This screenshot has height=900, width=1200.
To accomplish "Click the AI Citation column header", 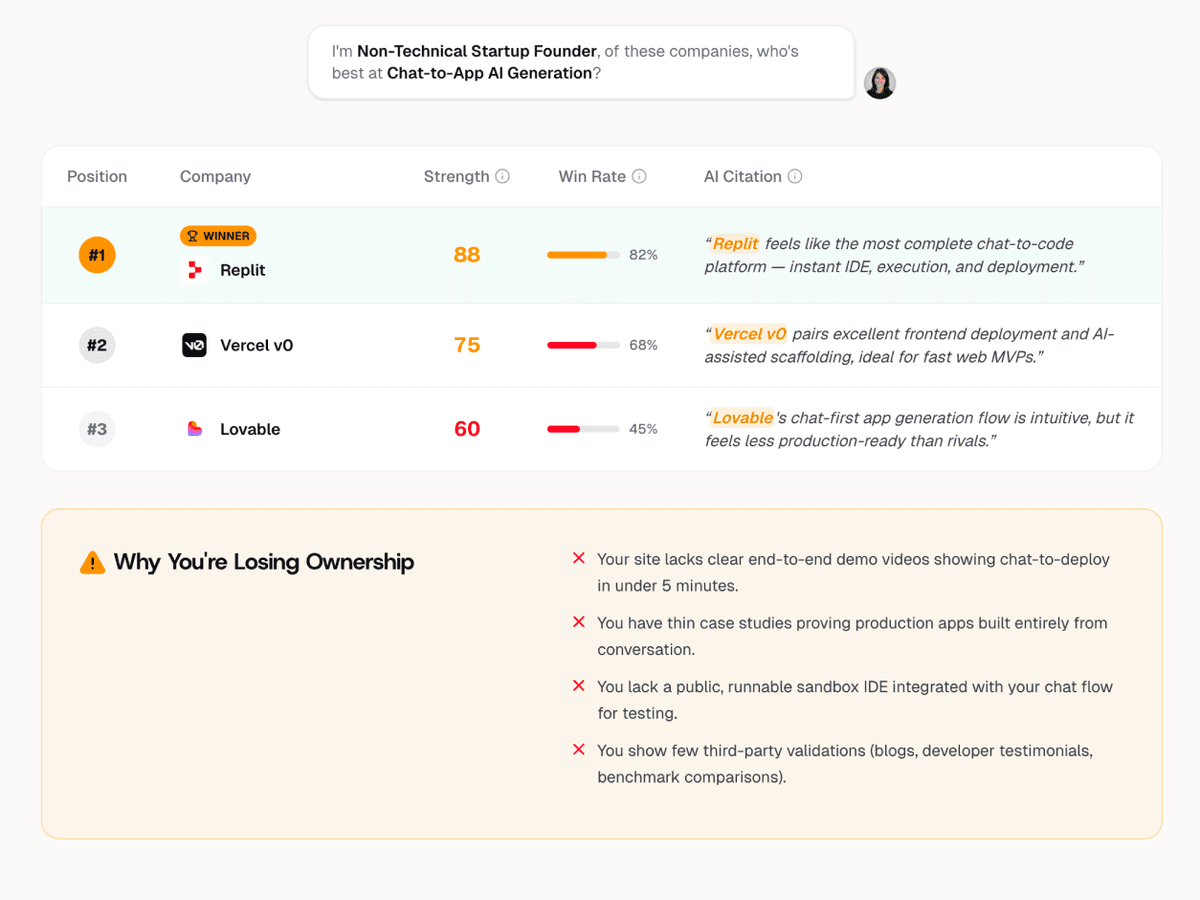I will 743,176.
